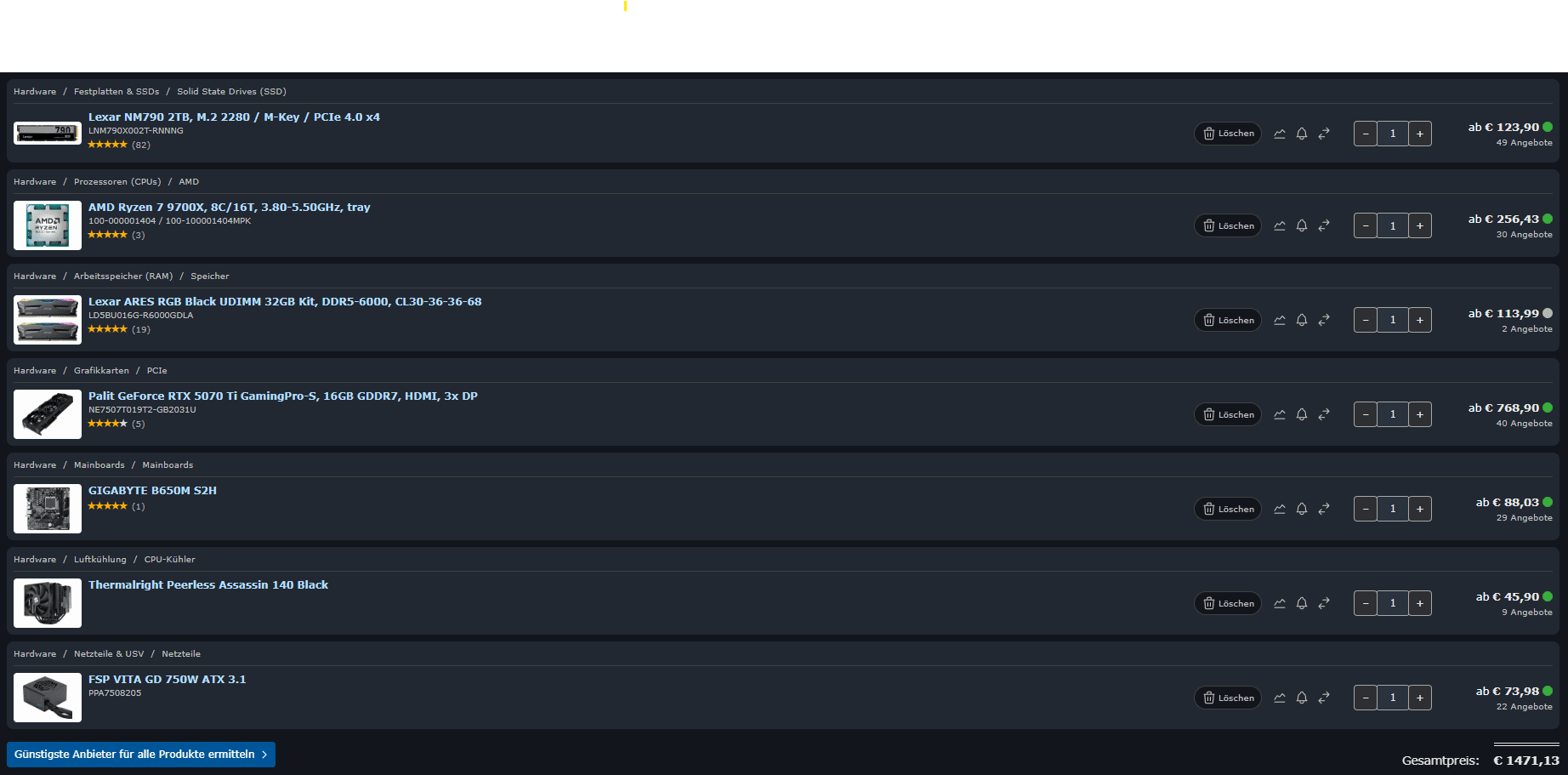Open Palit GeForce RTX 5070 Ti GamingPro-S link
Viewport: 1568px width, 775px height.
283,396
